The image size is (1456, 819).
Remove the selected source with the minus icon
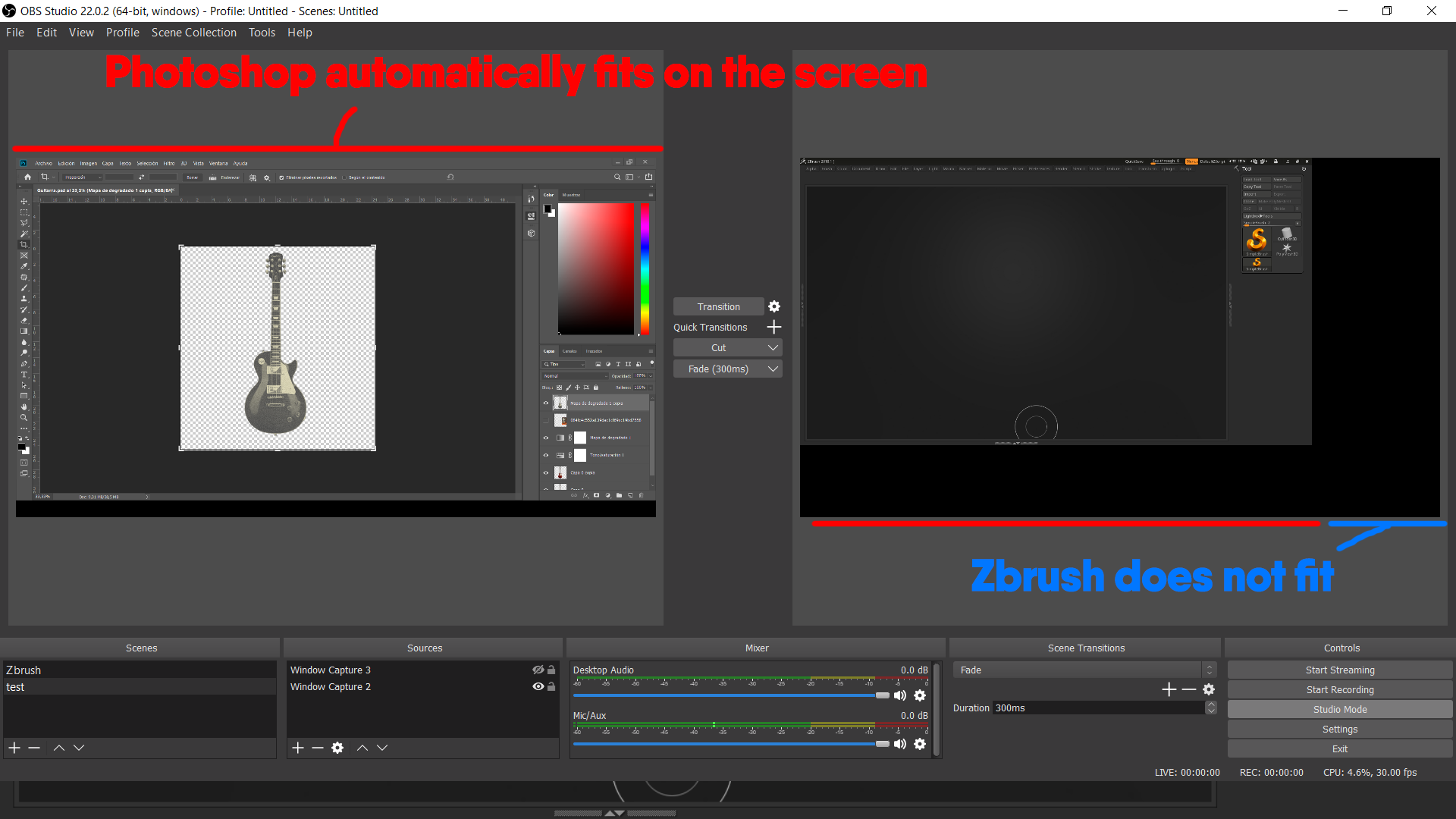point(318,748)
